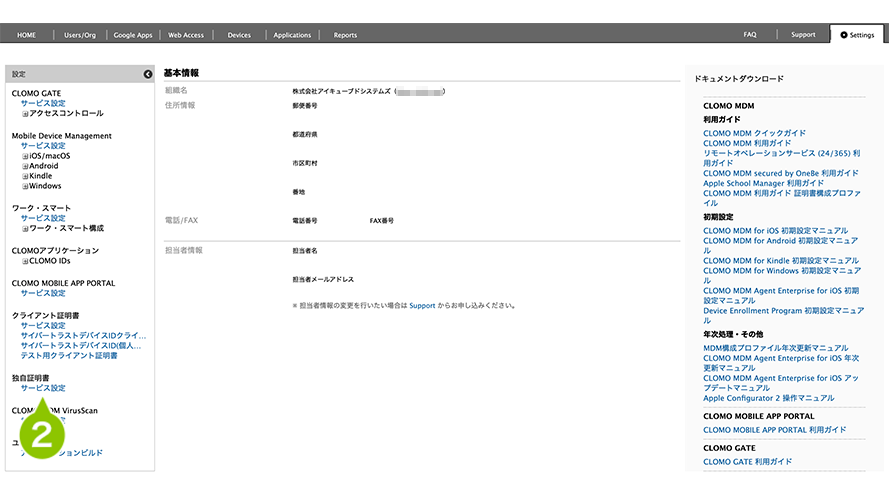Expand the CLOMO IDs tree node
889x500 pixels.
point(25,261)
